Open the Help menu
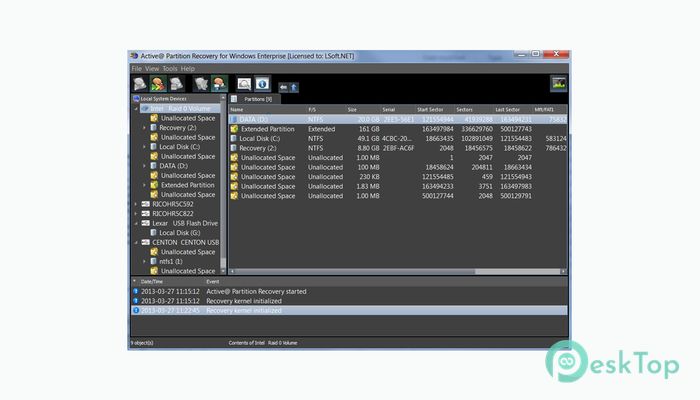This screenshot has width=700, height=400. pos(188,69)
